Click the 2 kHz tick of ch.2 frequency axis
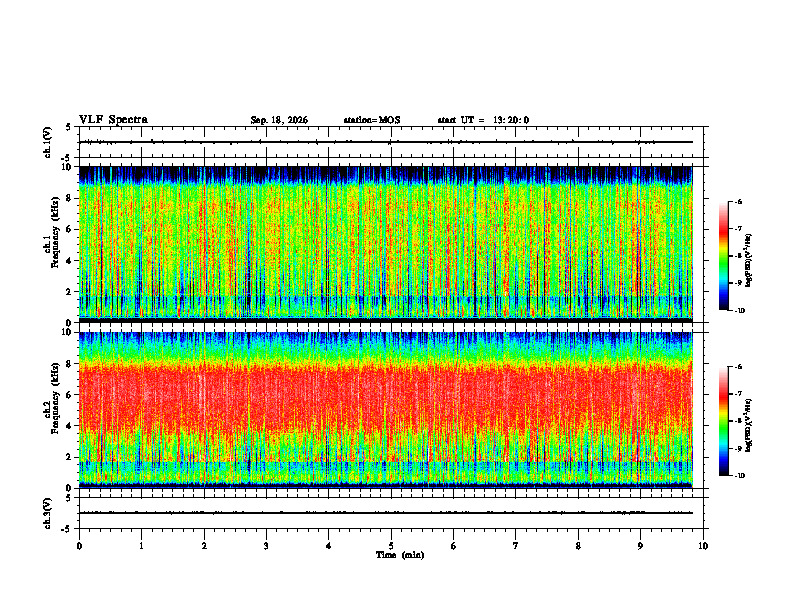The height and width of the screenshot is (612, 792). 70,457
